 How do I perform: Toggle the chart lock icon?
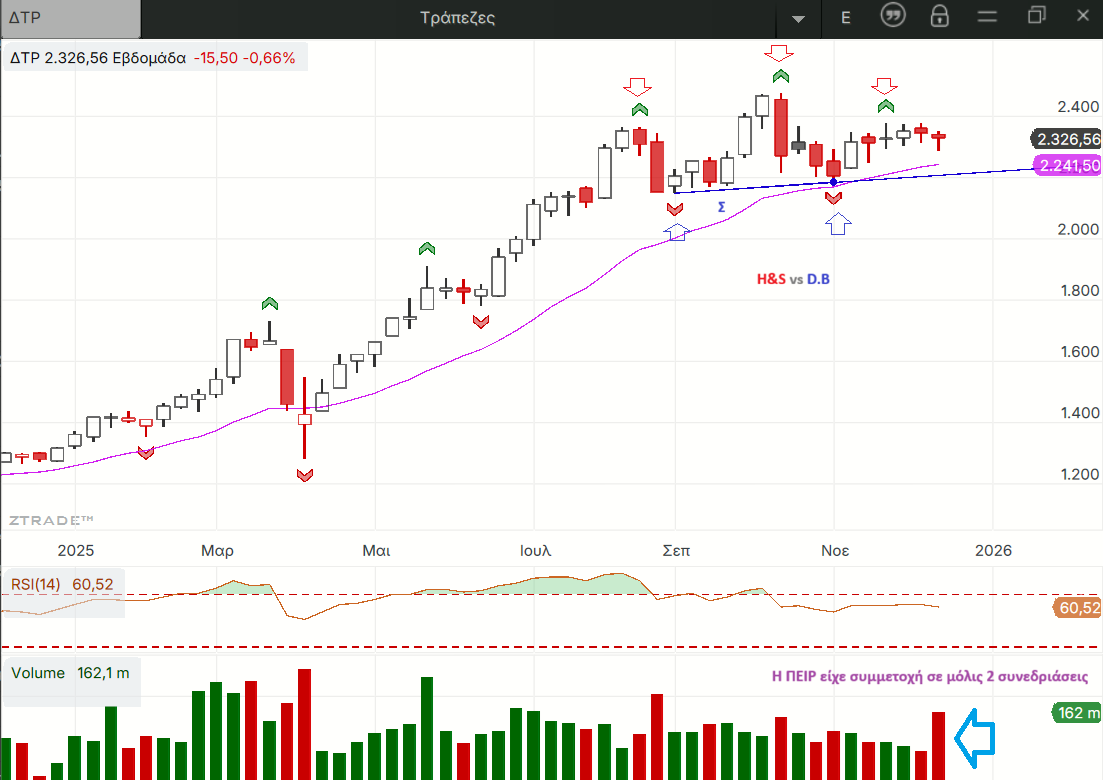tap(939, 17)
